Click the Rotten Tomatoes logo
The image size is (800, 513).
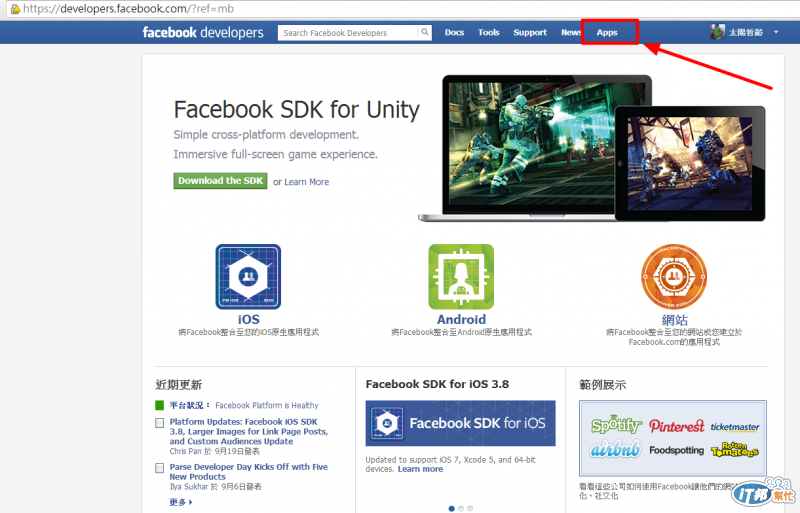[x=735, y=449]
